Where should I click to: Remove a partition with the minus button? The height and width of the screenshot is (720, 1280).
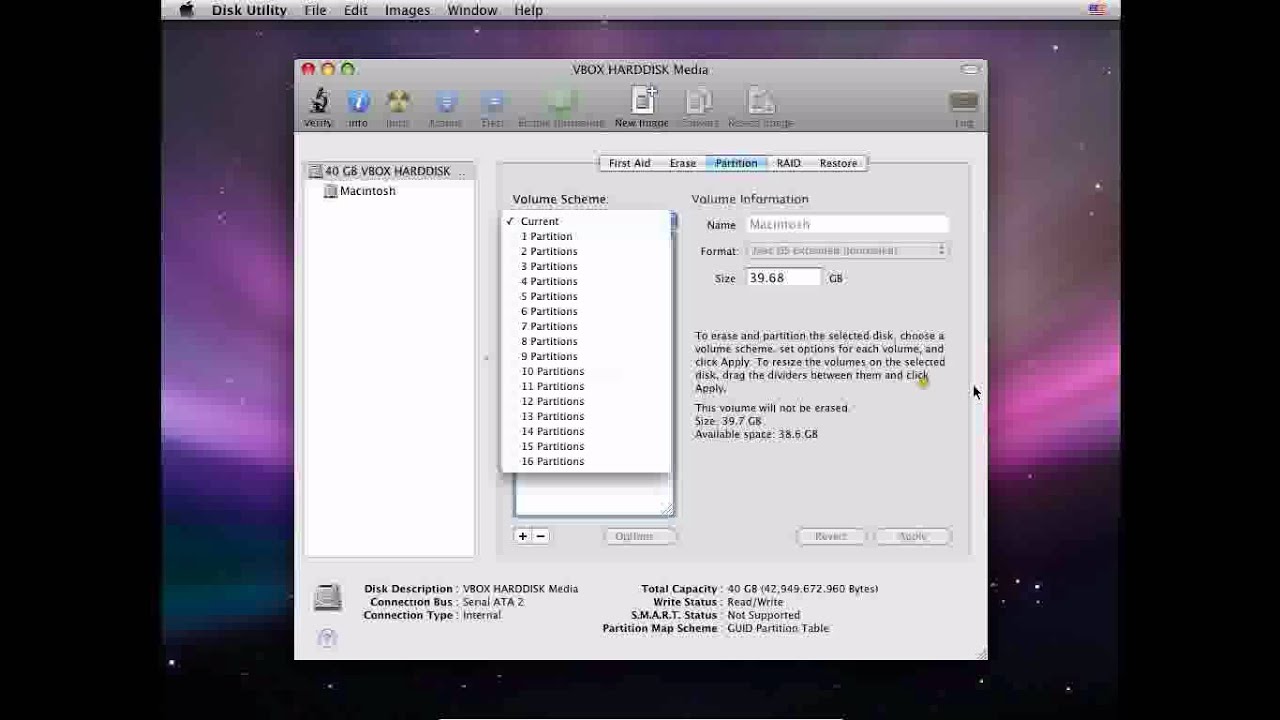[x=540, y=536]
